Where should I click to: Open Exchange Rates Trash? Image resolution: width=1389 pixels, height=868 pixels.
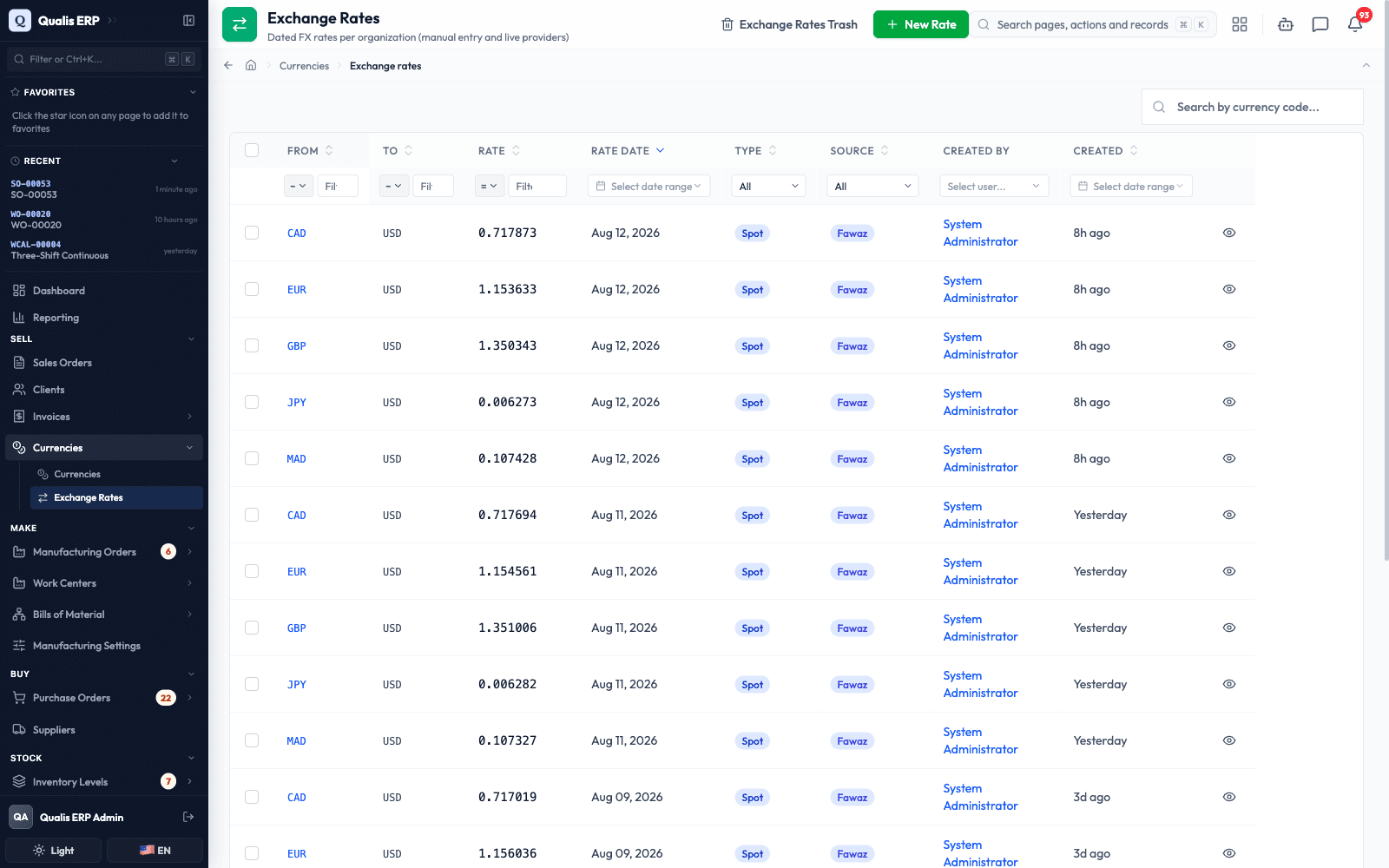click(x=789, y=24)
